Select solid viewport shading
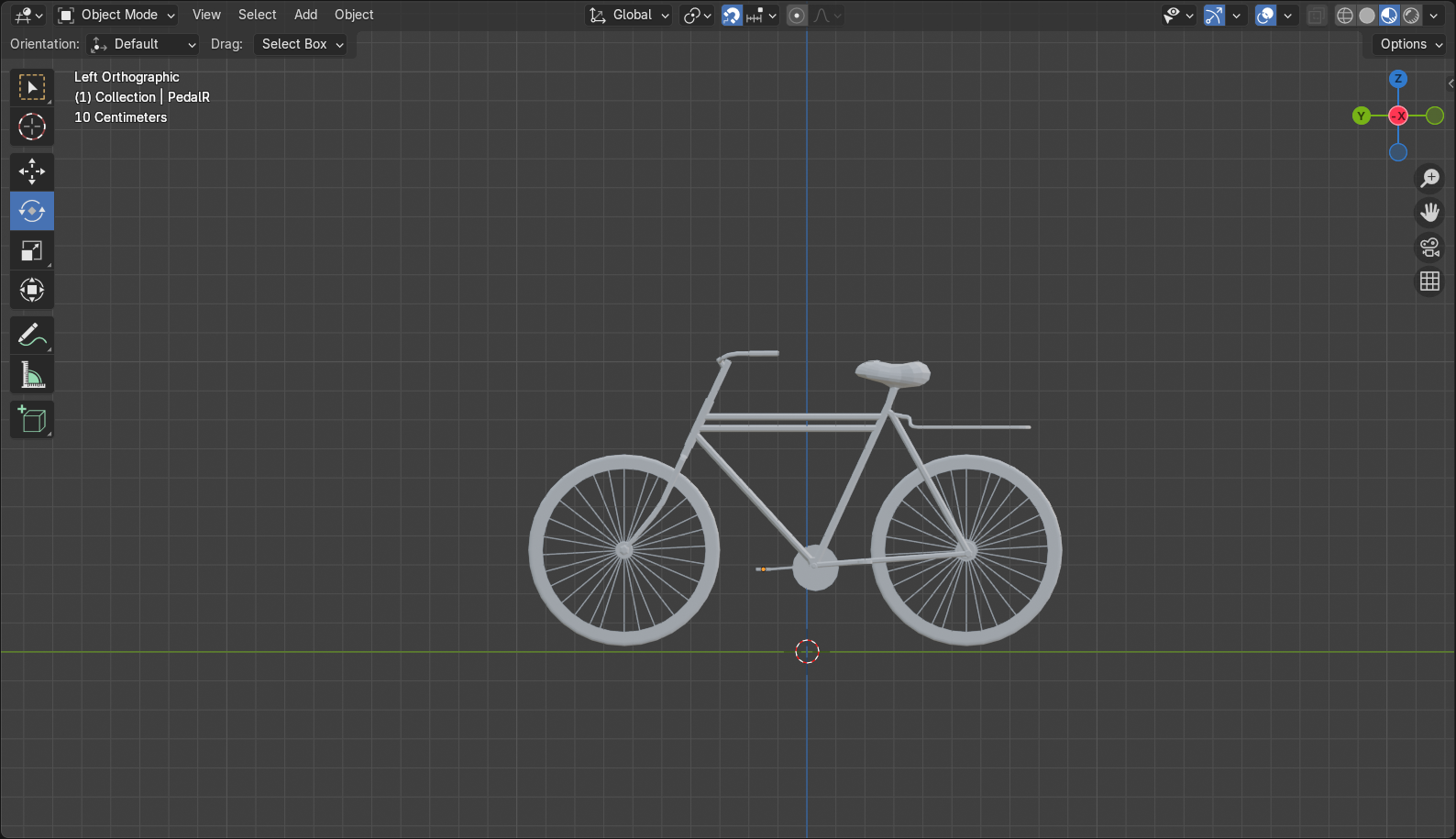1456x839 pixels. [1367, 16]
